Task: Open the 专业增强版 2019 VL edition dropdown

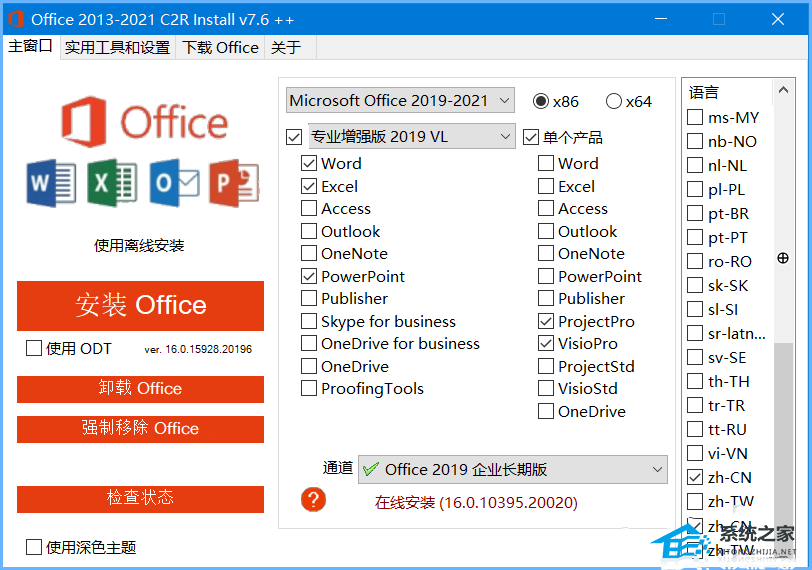Action: pyautogui.click(x=412, y=136)
